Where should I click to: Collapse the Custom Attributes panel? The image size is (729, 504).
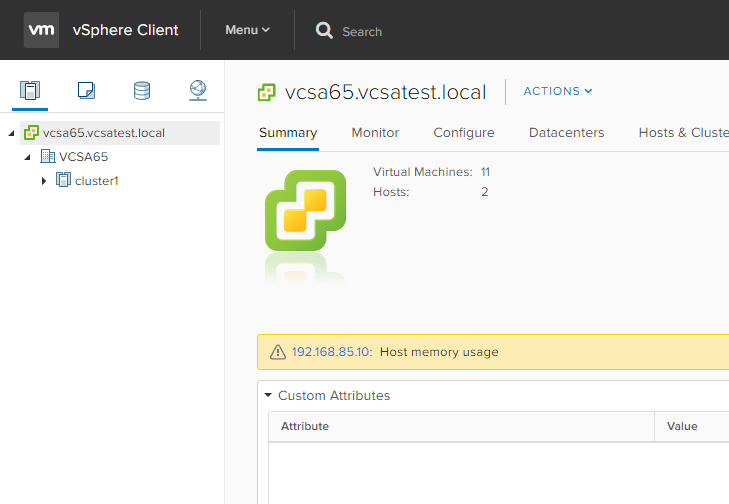coord(268,396)
